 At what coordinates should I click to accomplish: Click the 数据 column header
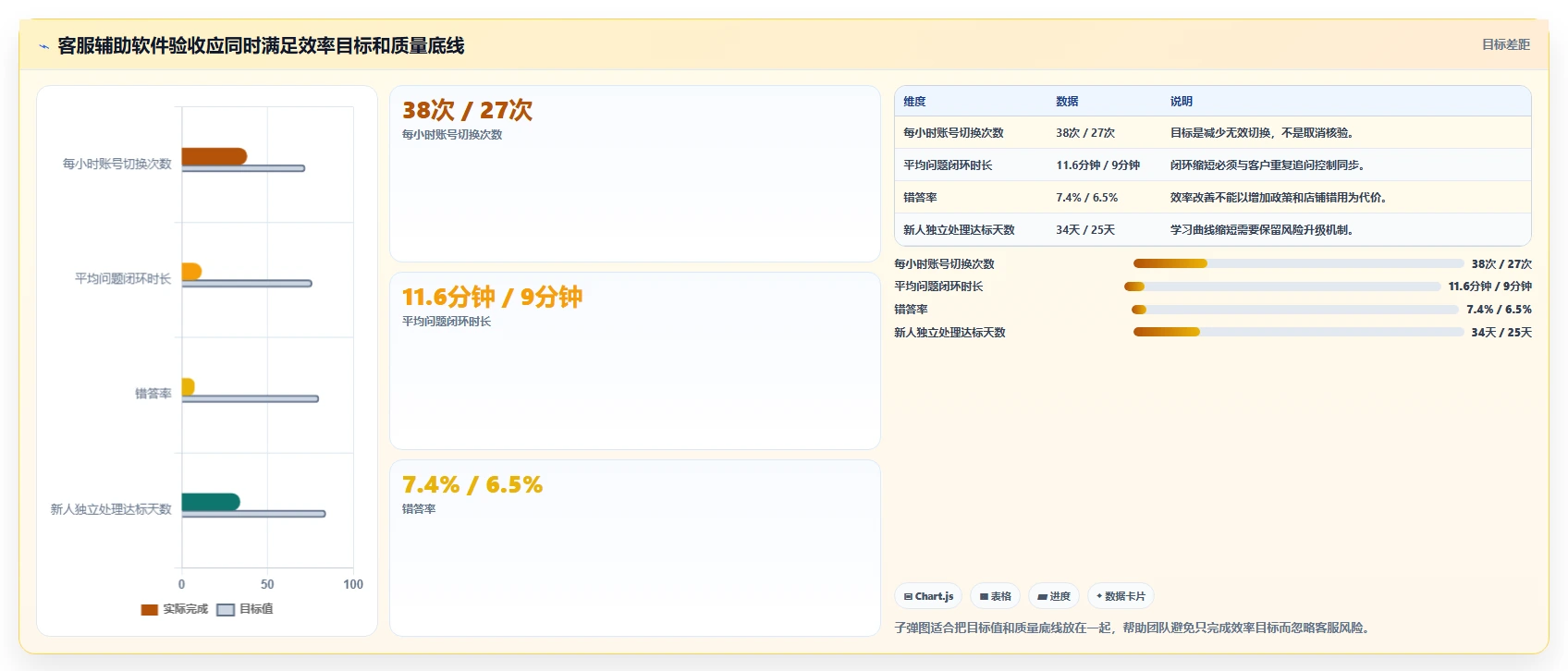click(1067, 102)
